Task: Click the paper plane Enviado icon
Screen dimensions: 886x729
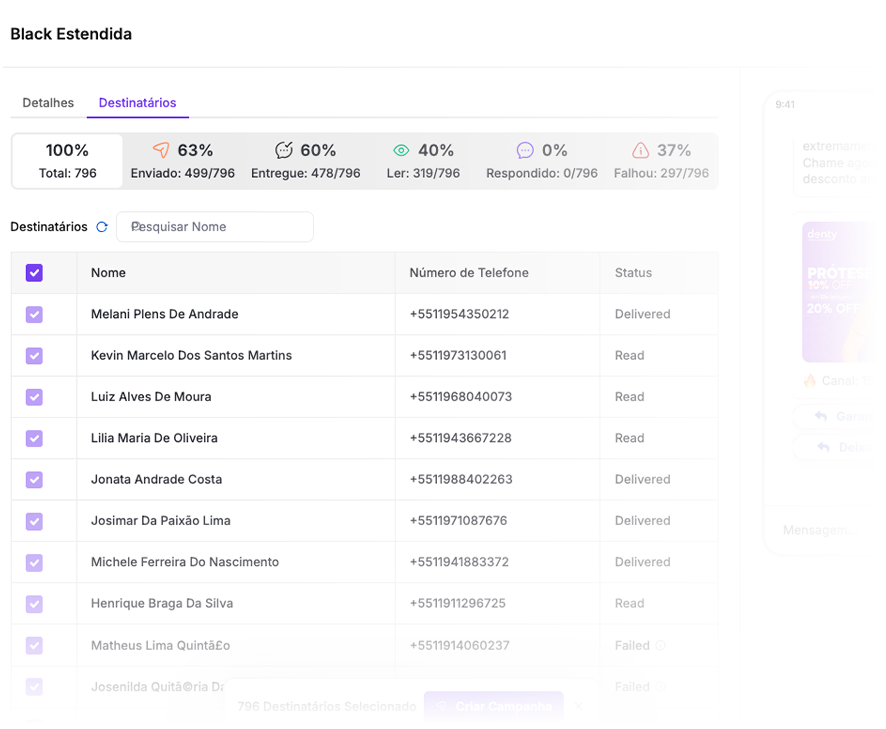Action: pyautogui.click(x=161, y=150)
